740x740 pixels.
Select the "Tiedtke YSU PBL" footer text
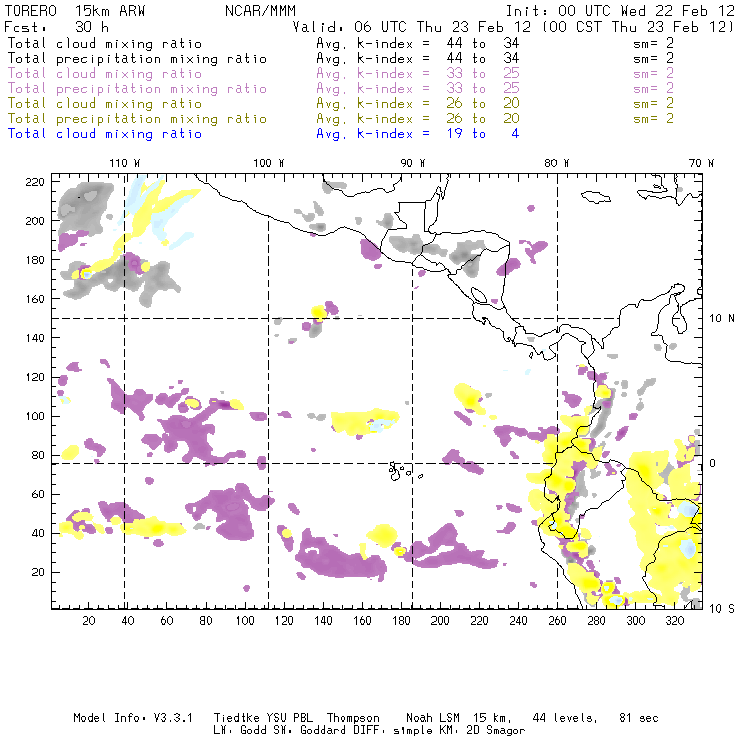[263, 718]
